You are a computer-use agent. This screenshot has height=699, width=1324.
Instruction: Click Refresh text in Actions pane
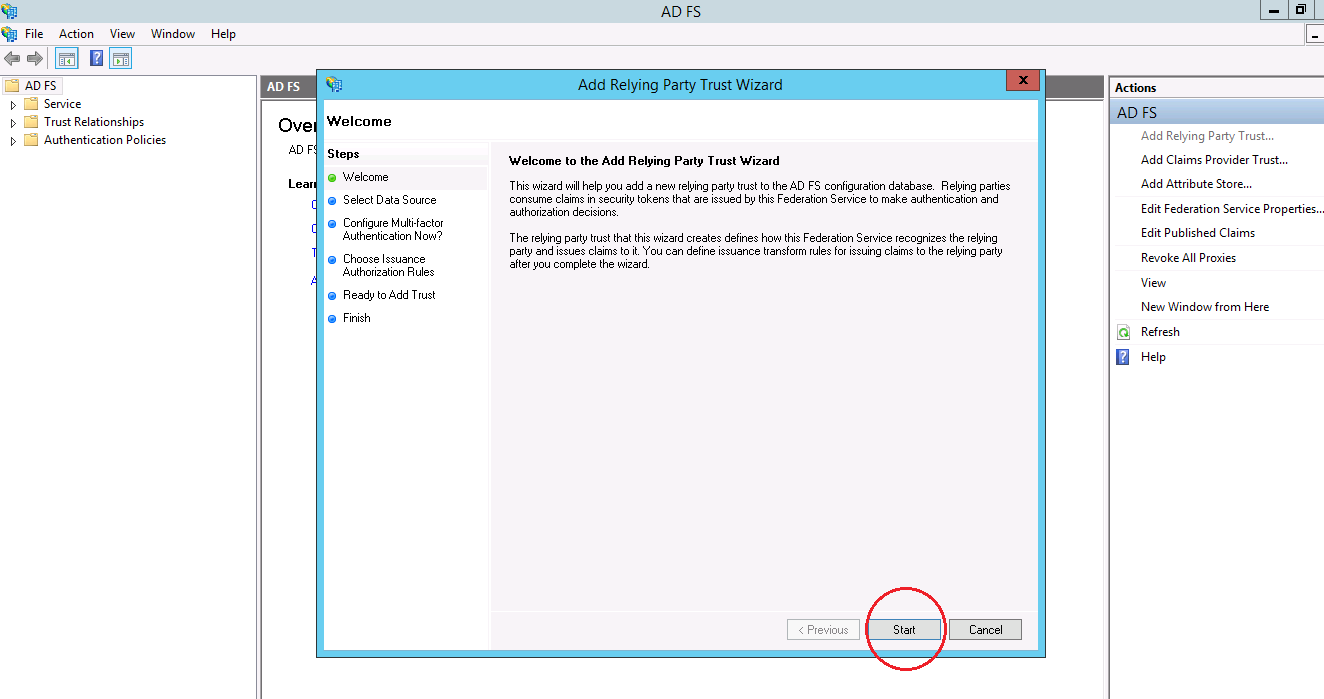pyautogui.click(x=1160, y=332)
